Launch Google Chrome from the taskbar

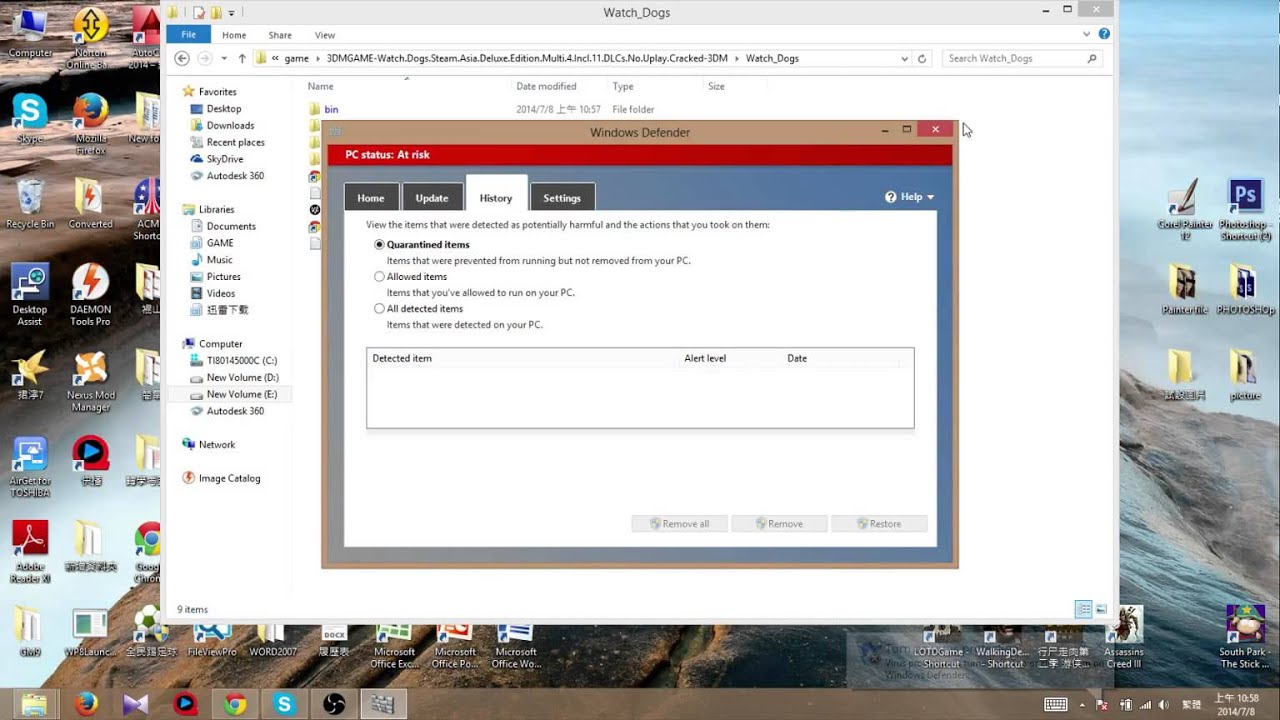pyautogui.click(x=235, y=704)
